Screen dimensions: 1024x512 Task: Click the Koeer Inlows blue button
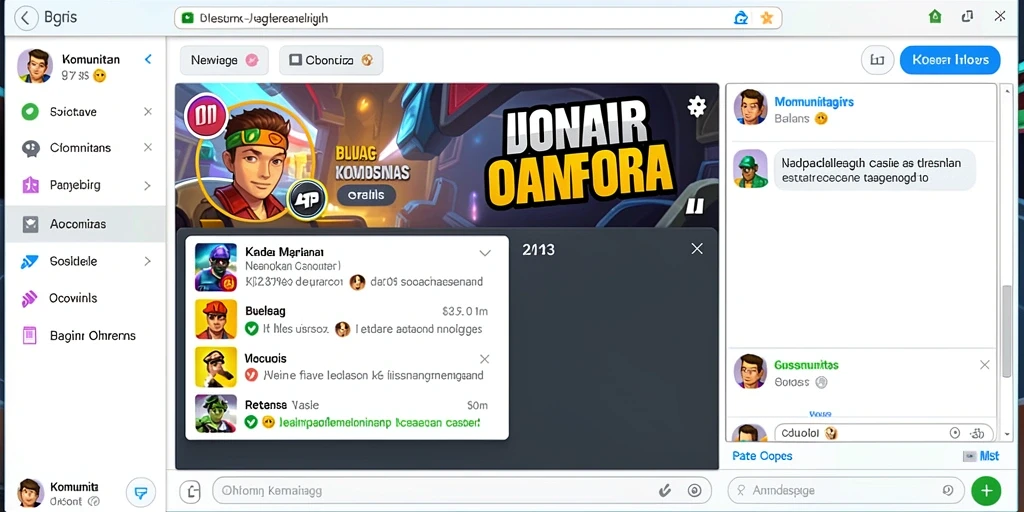tap(950, 60)
